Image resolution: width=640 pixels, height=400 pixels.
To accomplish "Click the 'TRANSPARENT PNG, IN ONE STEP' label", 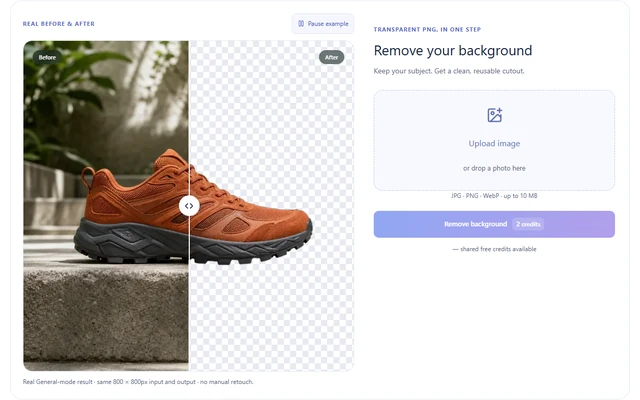I will tap(427, 29).
